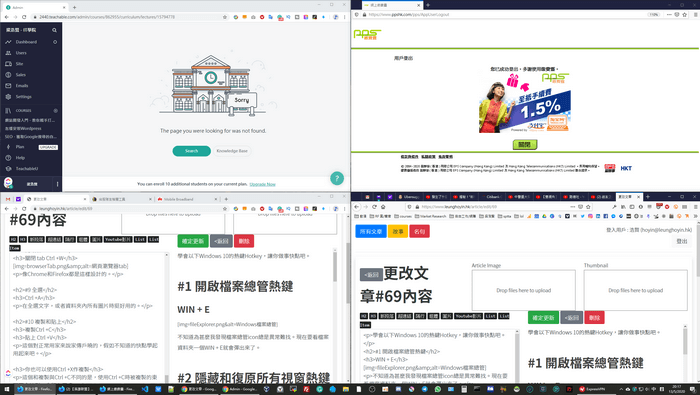Screen dimensions: 700x395
Task: Open Settings in the Teachable sidebar
Action: (23, 96)
